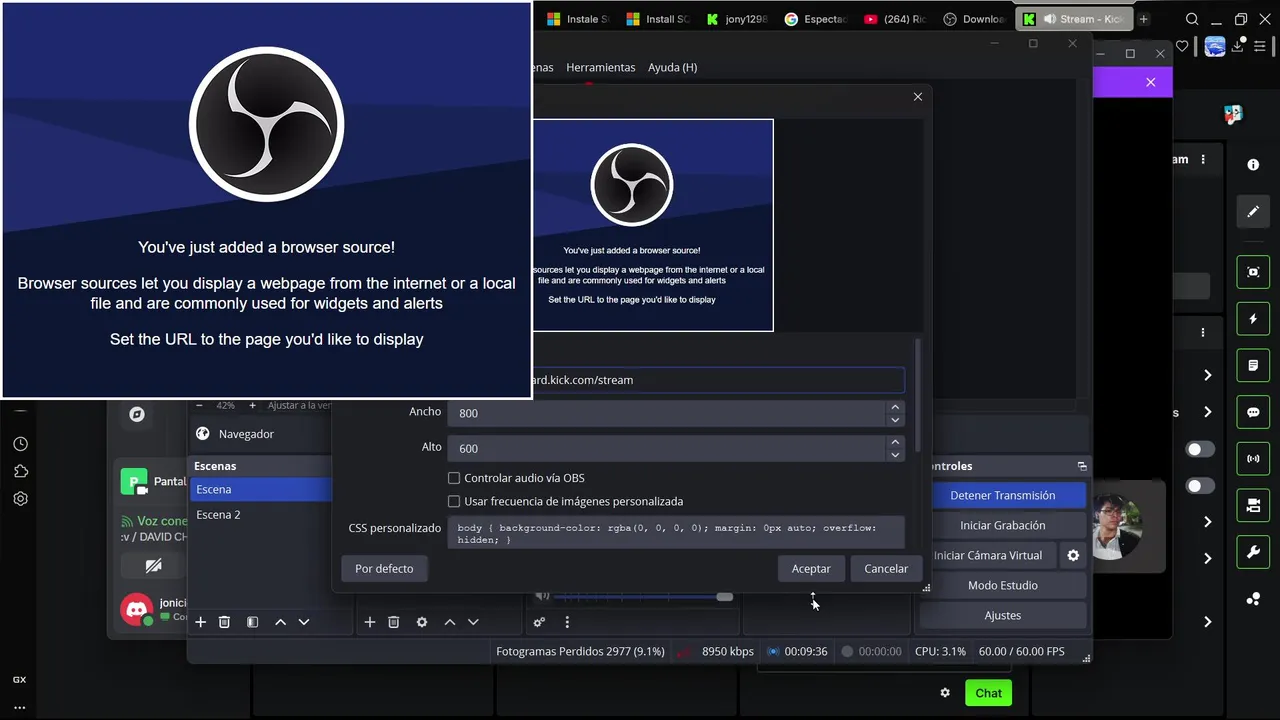Expand the Kick chevron row beside the avatar's top

click(1207, 521)
